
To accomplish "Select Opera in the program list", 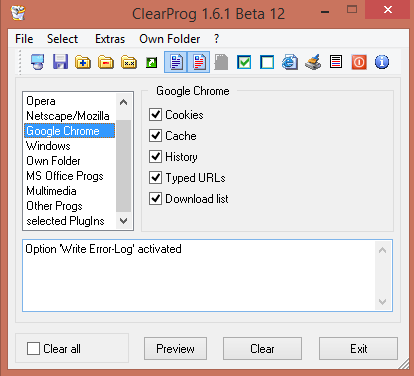I will tap(69, 101).
